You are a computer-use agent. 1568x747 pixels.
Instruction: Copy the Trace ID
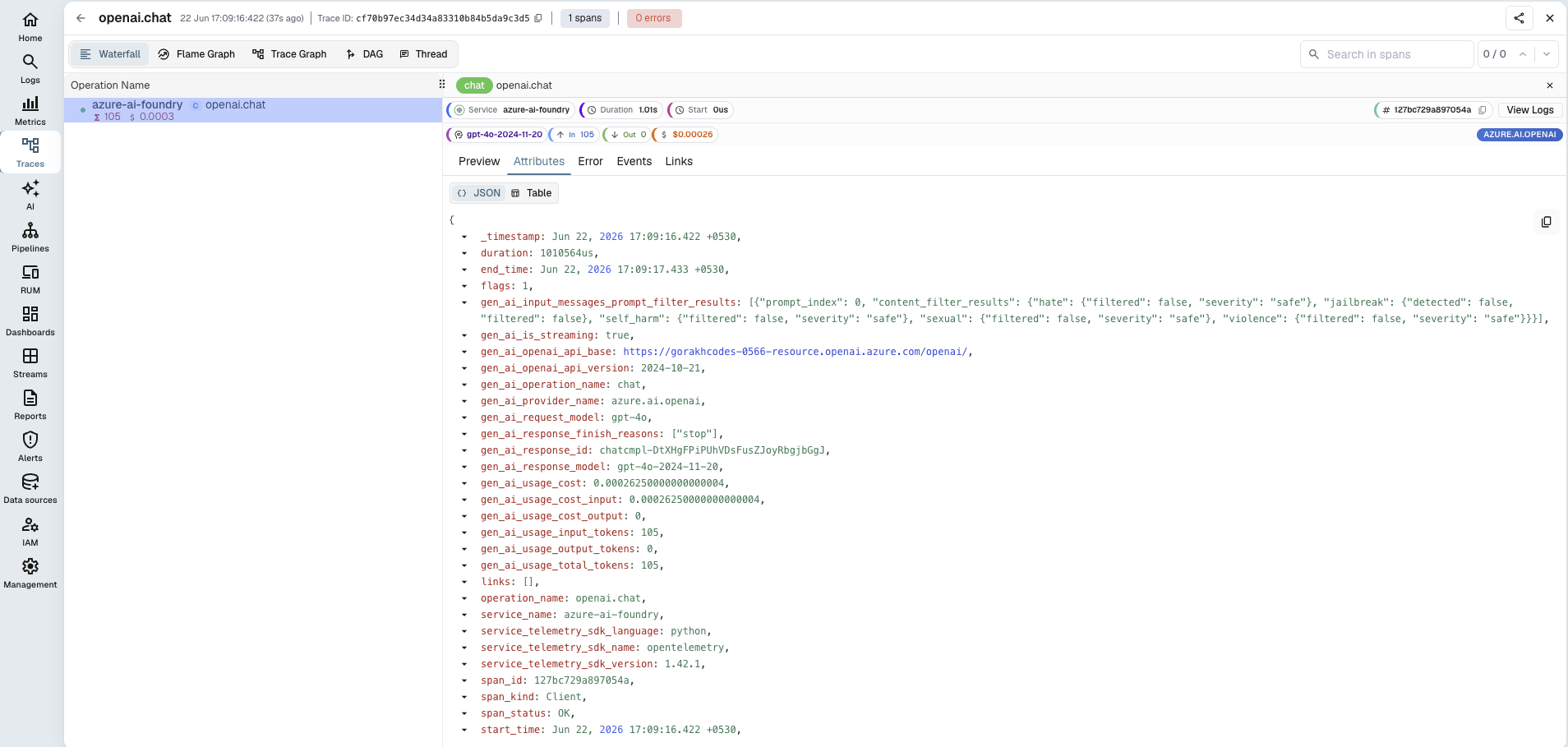(x=538, y=18)
